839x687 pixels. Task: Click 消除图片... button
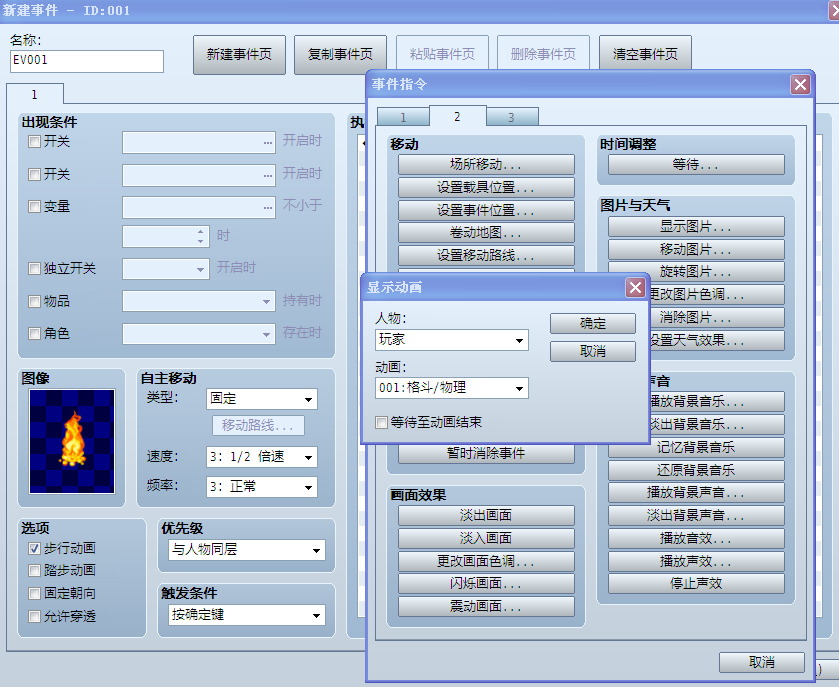717,317
